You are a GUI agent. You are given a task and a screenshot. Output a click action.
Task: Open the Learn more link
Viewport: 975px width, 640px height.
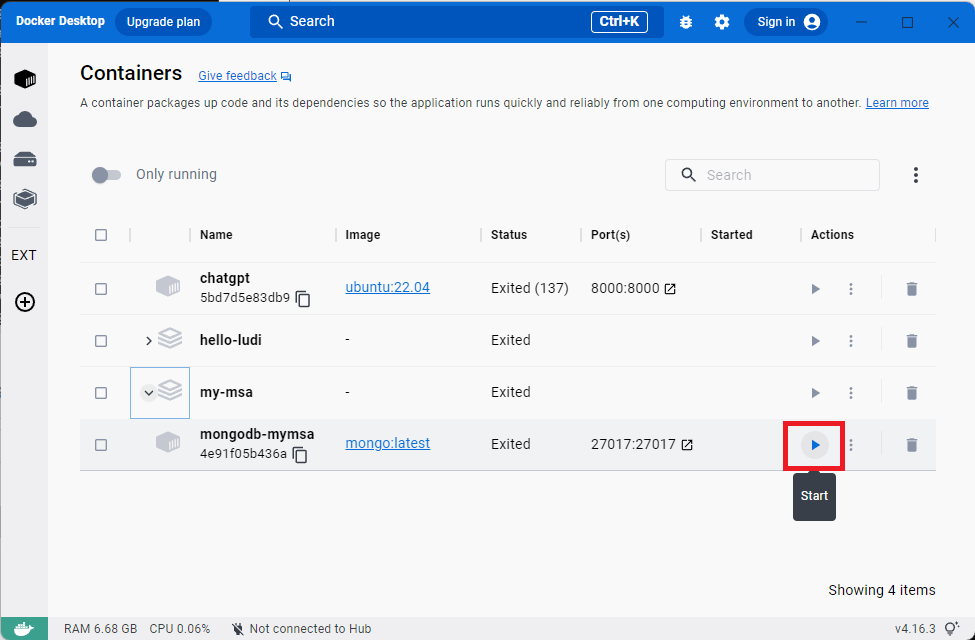(897, 103)
